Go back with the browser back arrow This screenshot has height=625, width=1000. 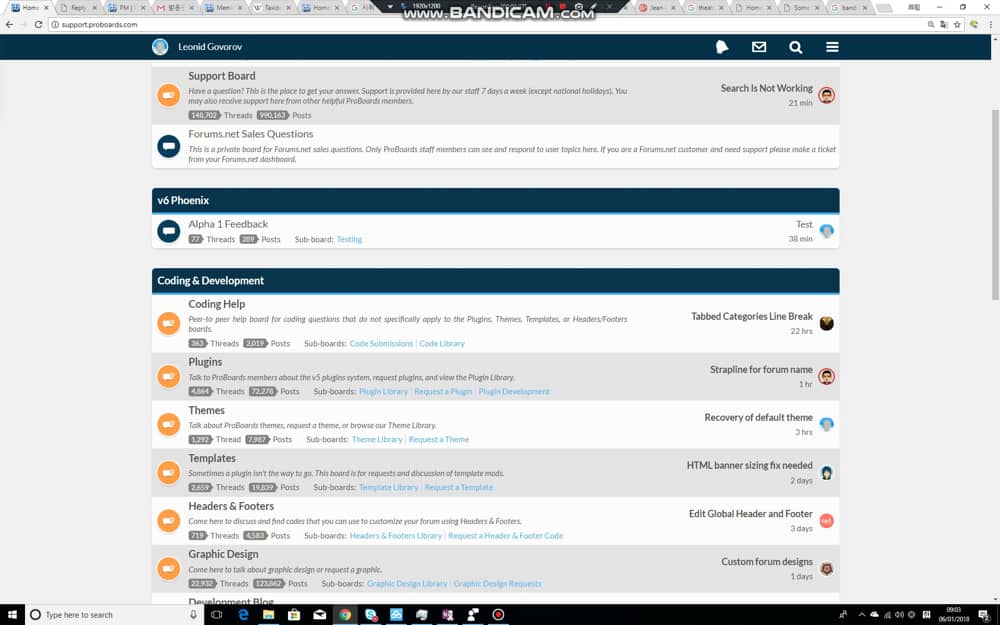click(x=9, y=24)
